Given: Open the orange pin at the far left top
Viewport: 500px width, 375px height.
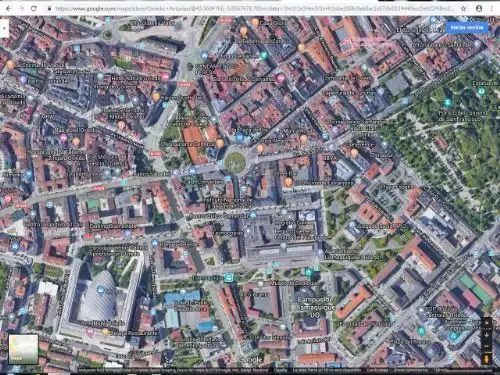Looking at the screenshot, I should pos(10,64).
